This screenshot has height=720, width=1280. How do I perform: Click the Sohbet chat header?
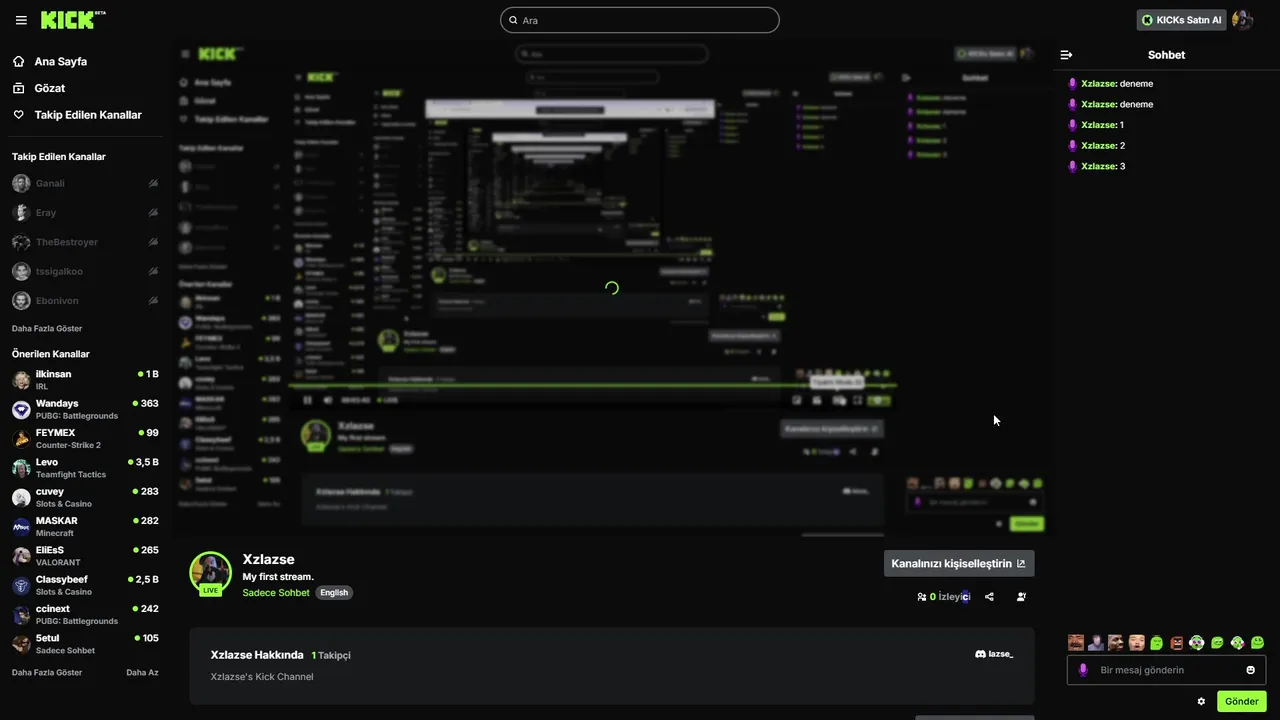click(1166, 55)
